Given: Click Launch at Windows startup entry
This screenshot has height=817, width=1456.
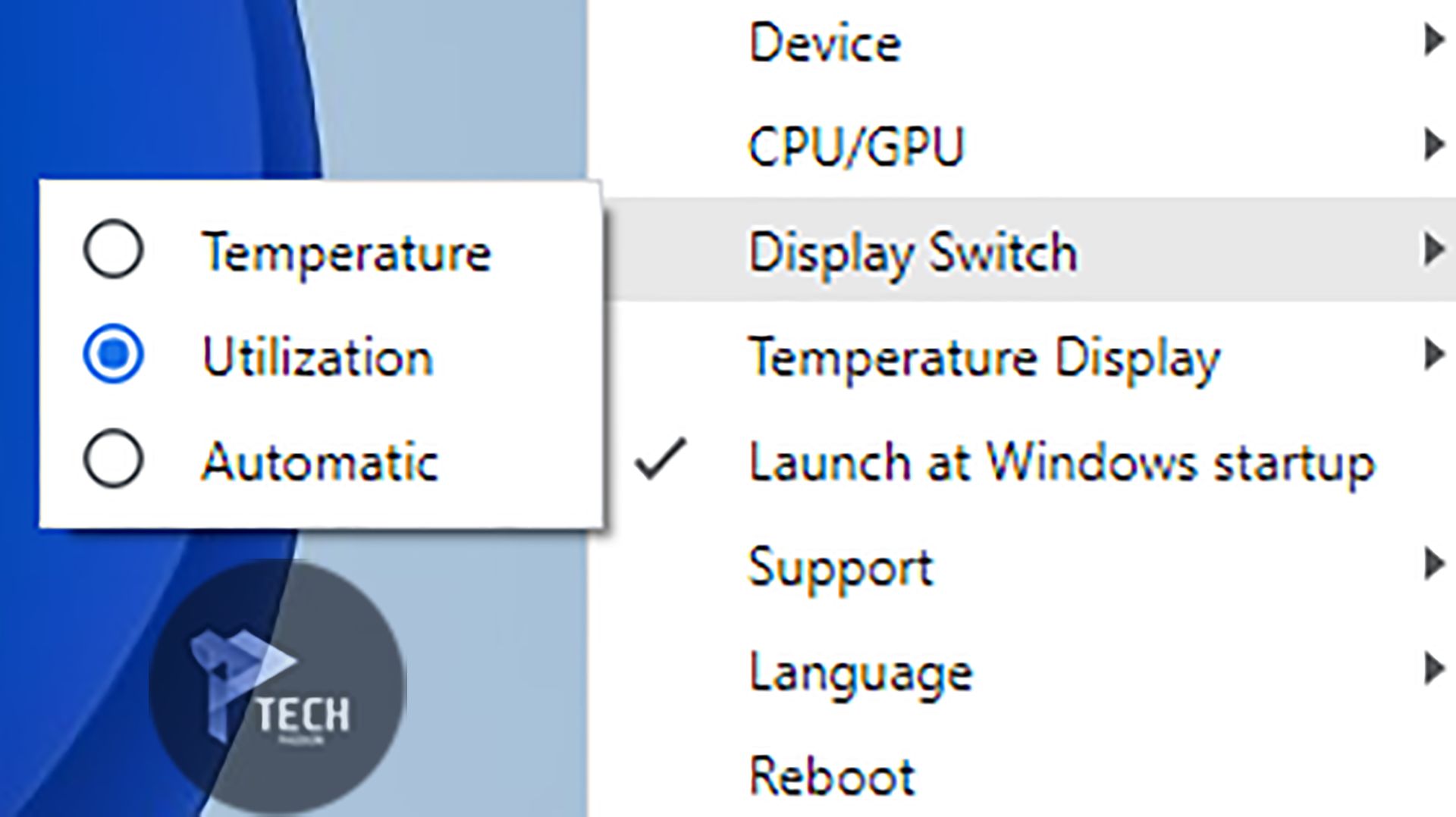Looking at the screenshot, I should (x=1062, y=462).
